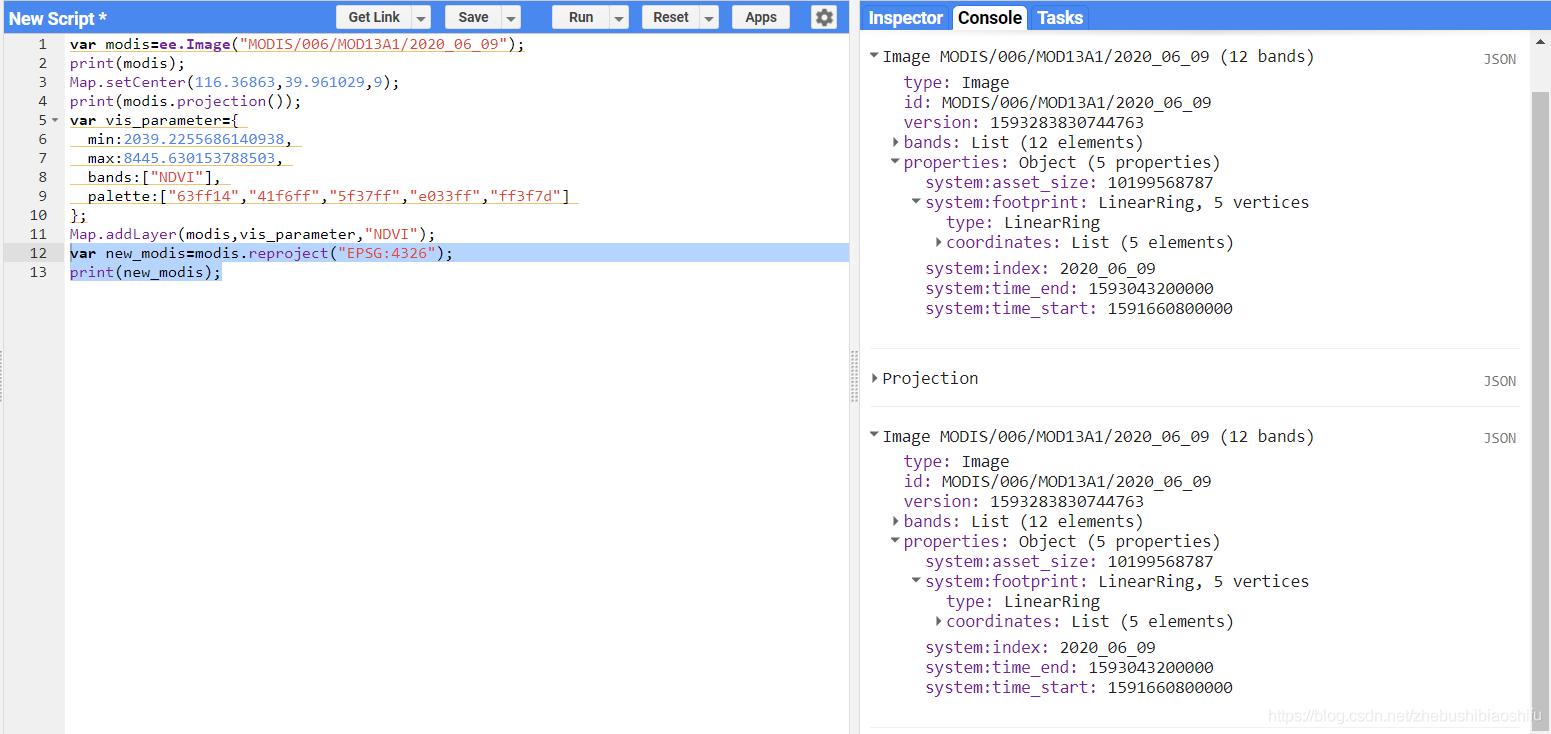Switch to the Inspector tab
Screen dimensions: 1551x734
pos(905,18)
